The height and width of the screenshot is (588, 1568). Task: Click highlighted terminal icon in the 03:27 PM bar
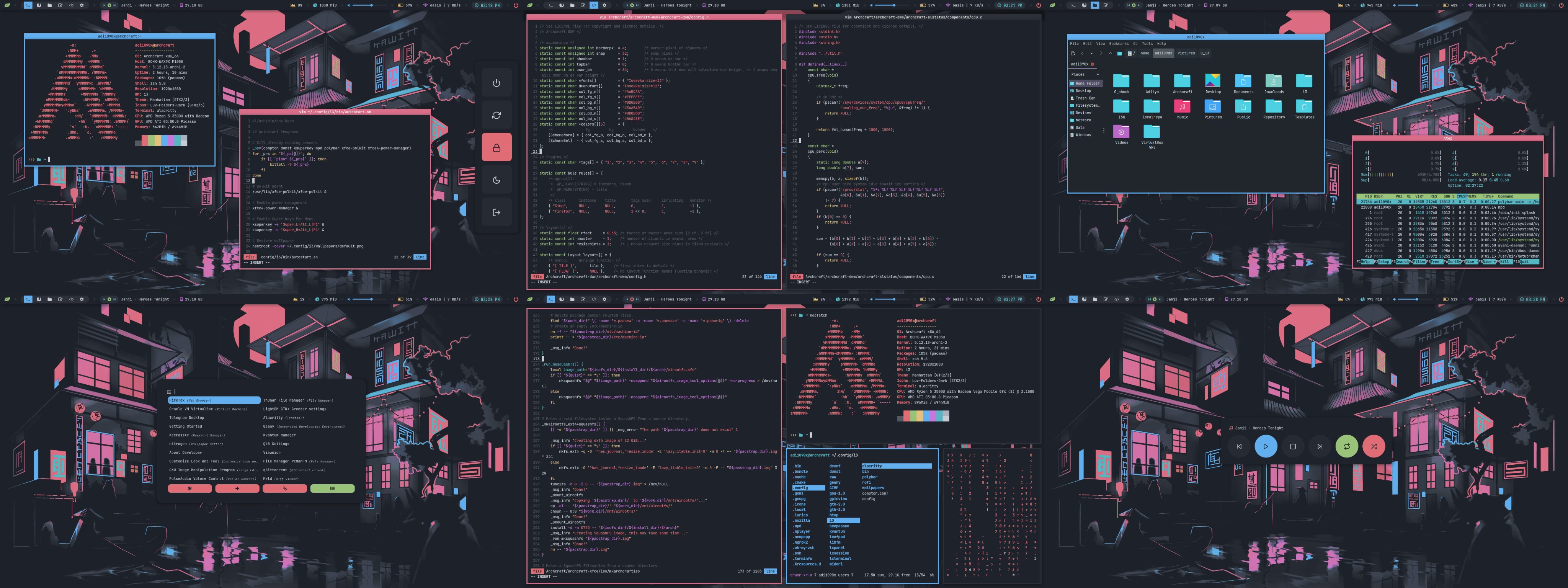click(x=551, y=299)
